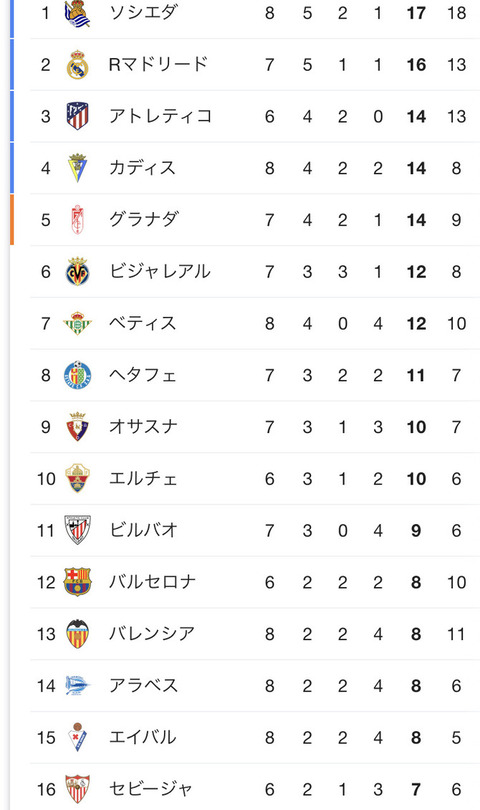This screenshot has height=810, width=480.
Task: Click the Cadiz yellow crest
Action: (78, 168)
